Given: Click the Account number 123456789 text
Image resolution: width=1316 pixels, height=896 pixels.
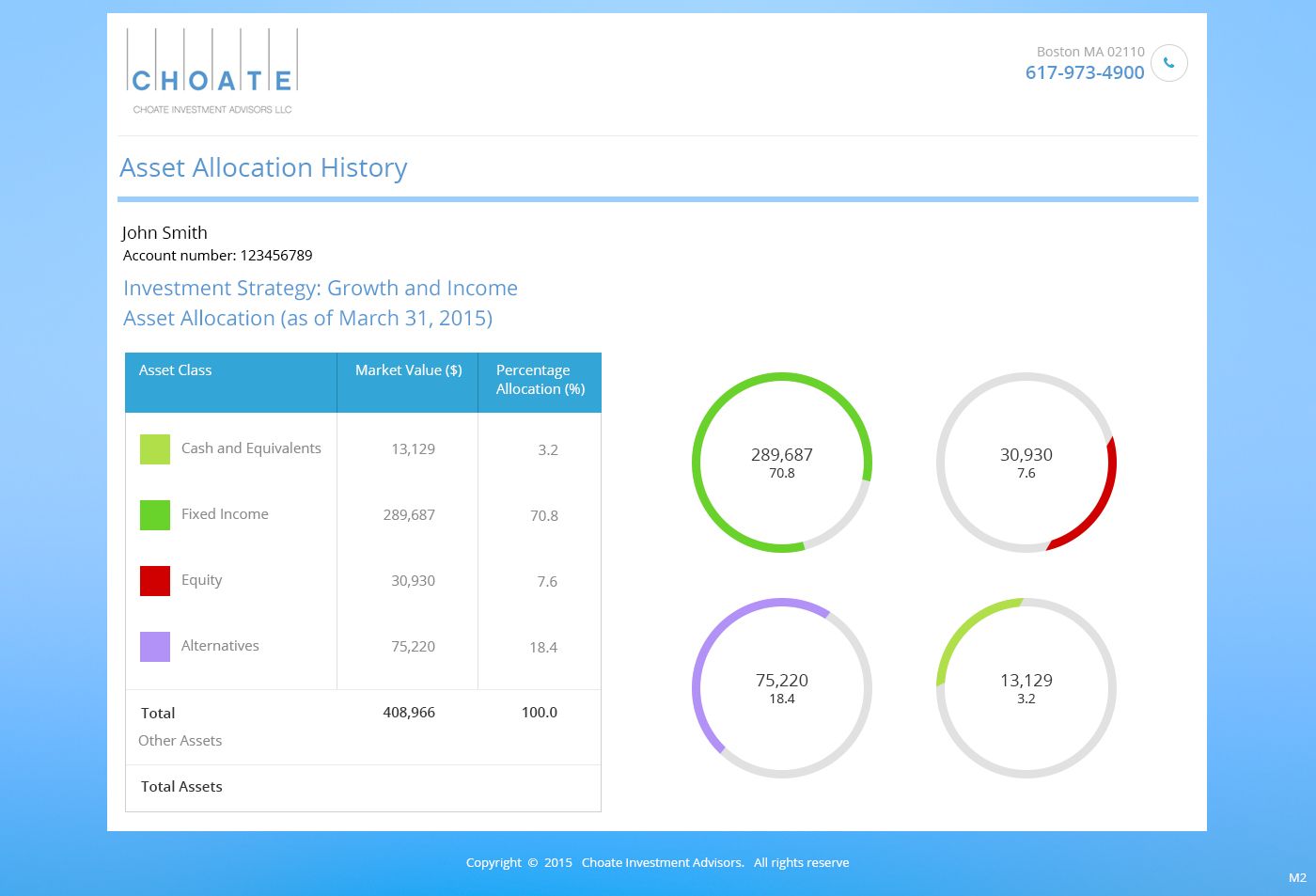Looking at the screenshot, I should click(218, 256).
